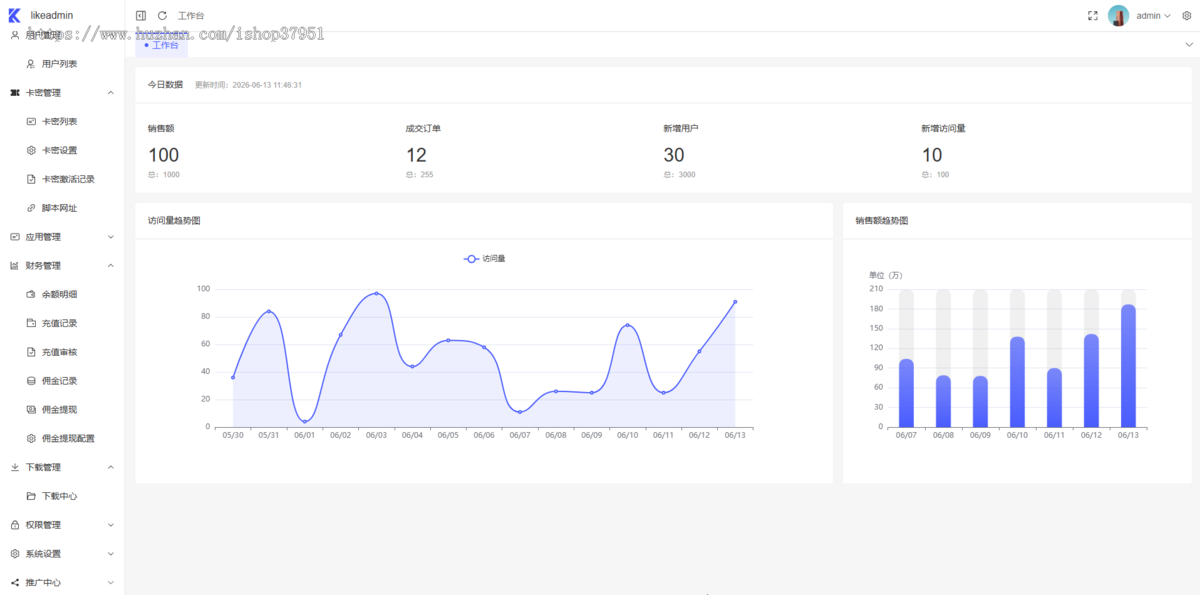Open 卡密激活记录 via its document icon

pyautogui.click(x=31, y=179)
